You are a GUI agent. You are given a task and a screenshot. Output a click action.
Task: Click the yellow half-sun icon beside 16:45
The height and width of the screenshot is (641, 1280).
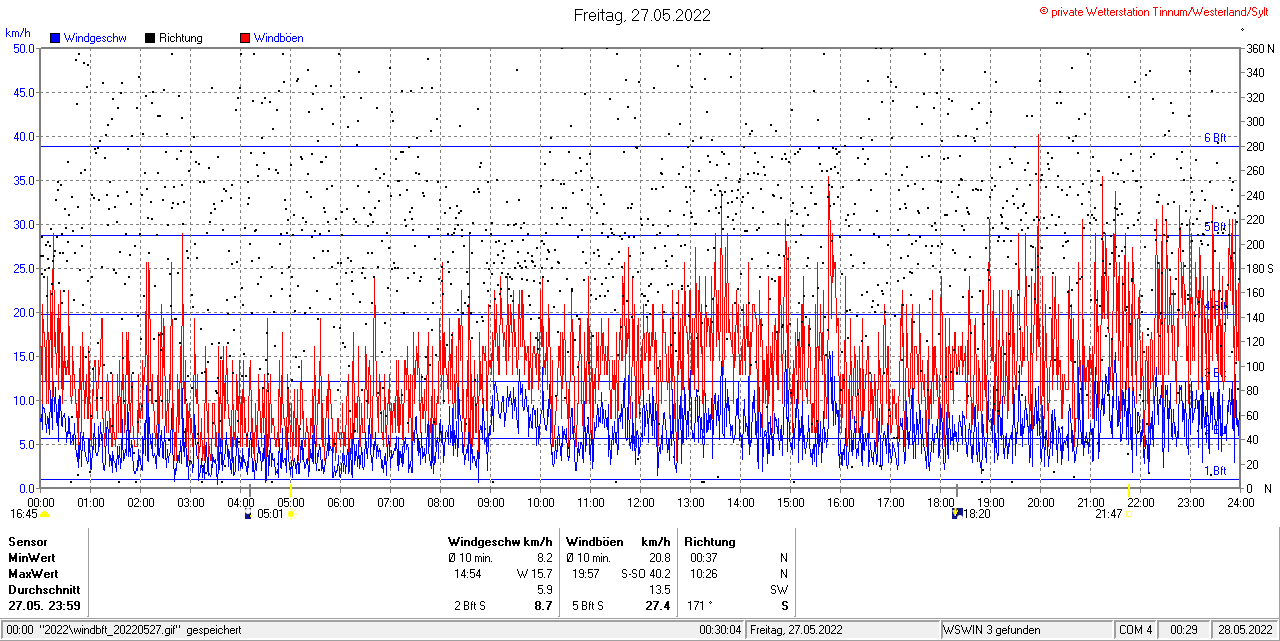(x=44, y=514)
